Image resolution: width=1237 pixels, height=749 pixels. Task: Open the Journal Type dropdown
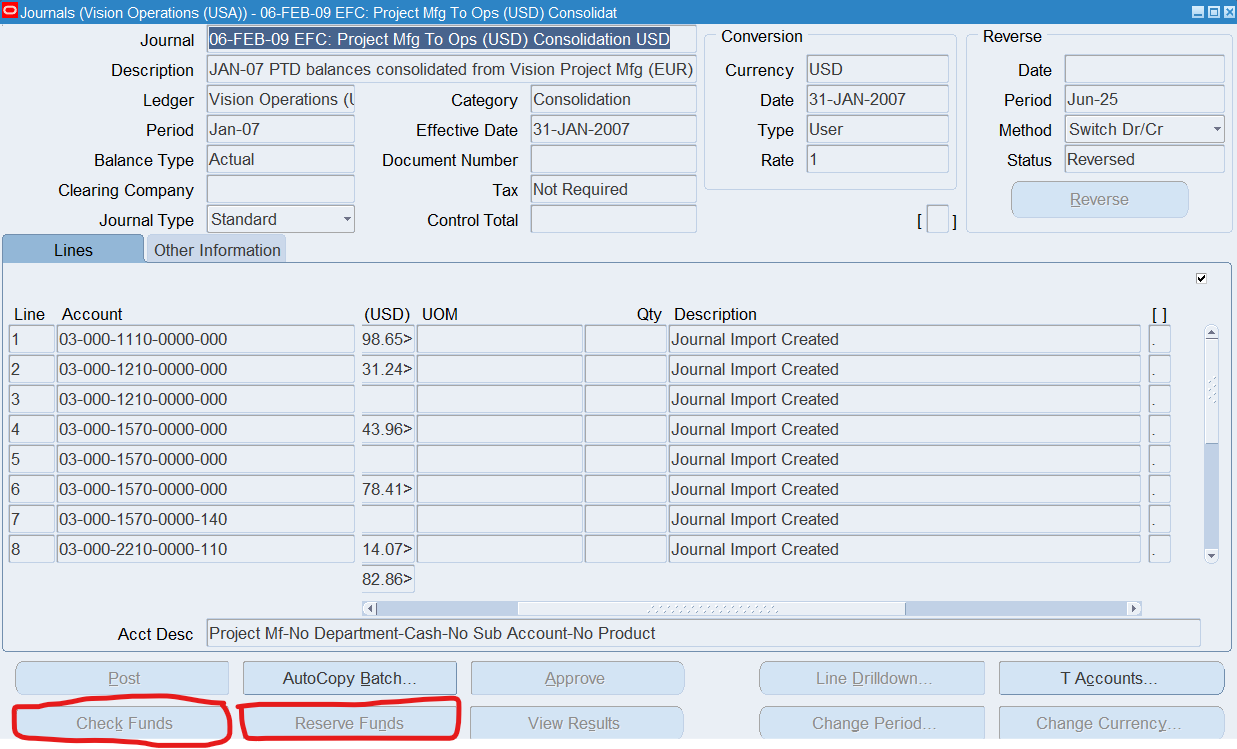[348, 218]
